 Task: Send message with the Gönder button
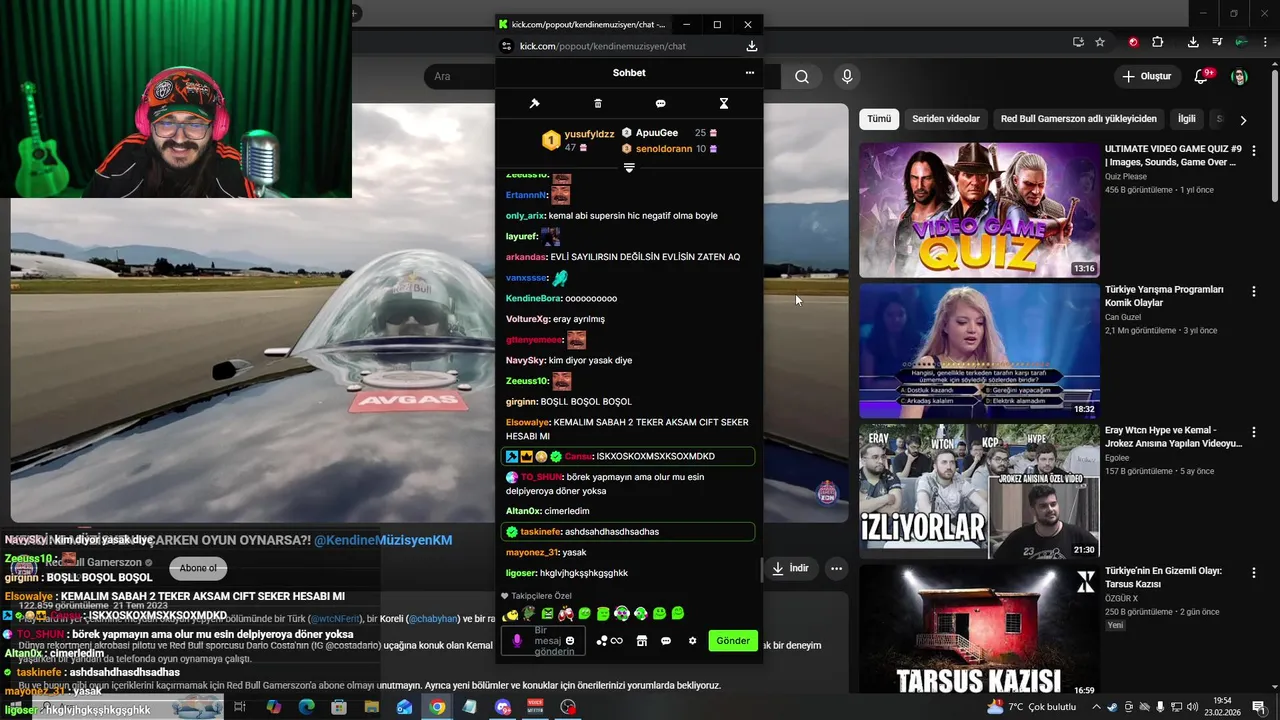coord(732,641)
